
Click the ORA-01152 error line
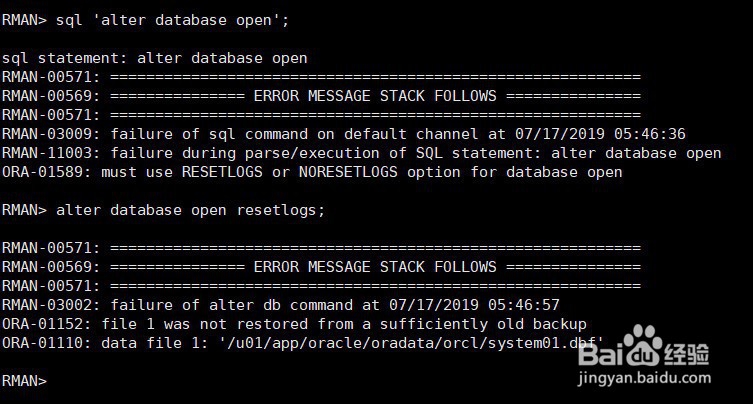pos(294,324)
